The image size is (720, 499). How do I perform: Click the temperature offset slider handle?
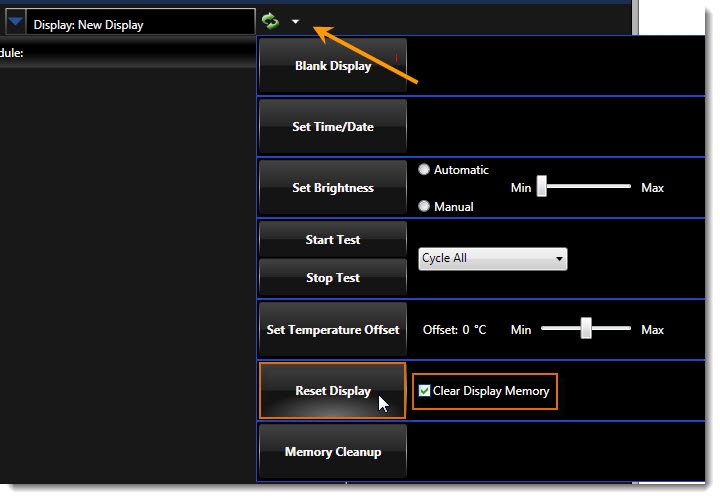587,328
